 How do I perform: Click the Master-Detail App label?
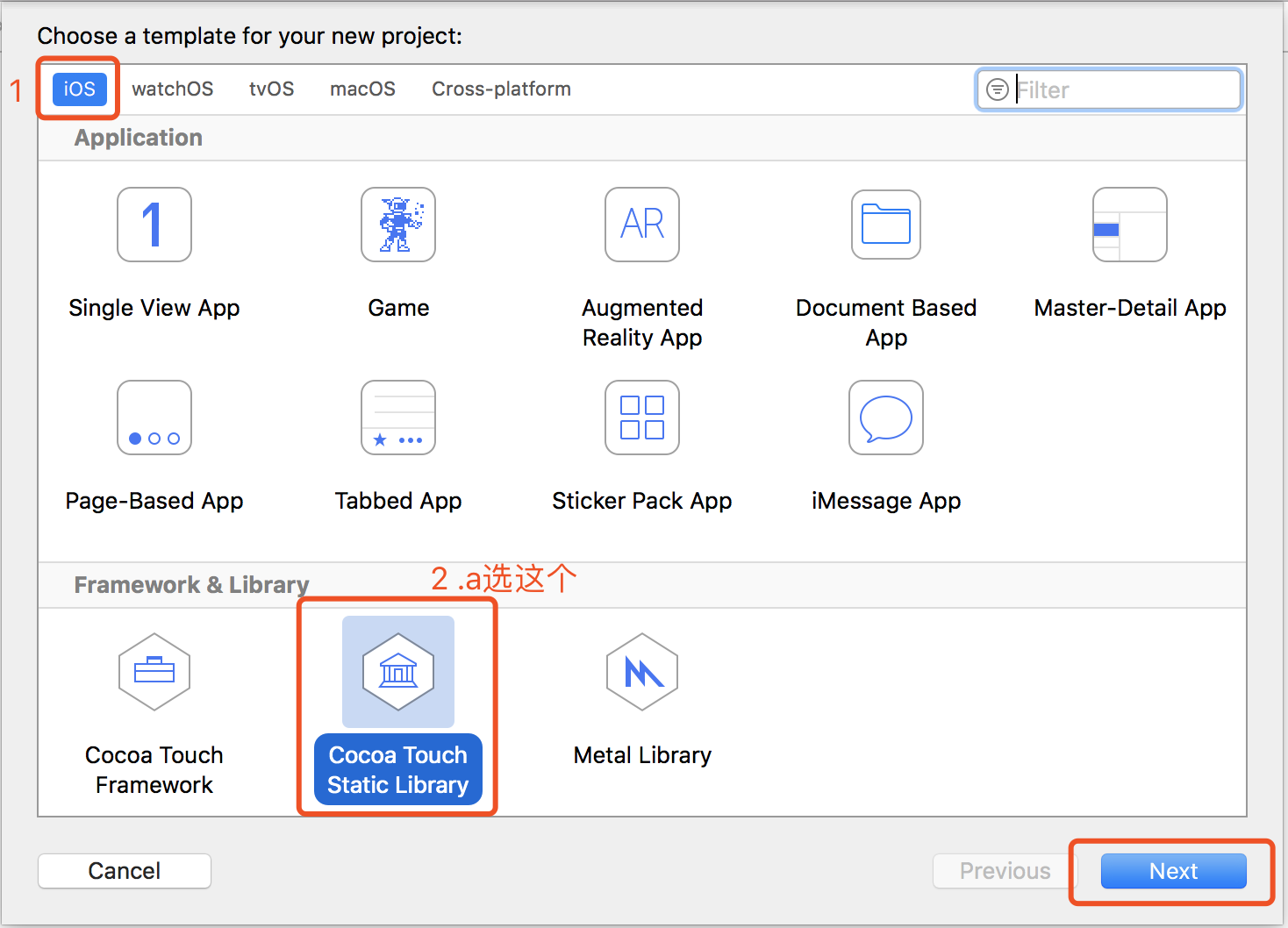(x=1130, y=308)
